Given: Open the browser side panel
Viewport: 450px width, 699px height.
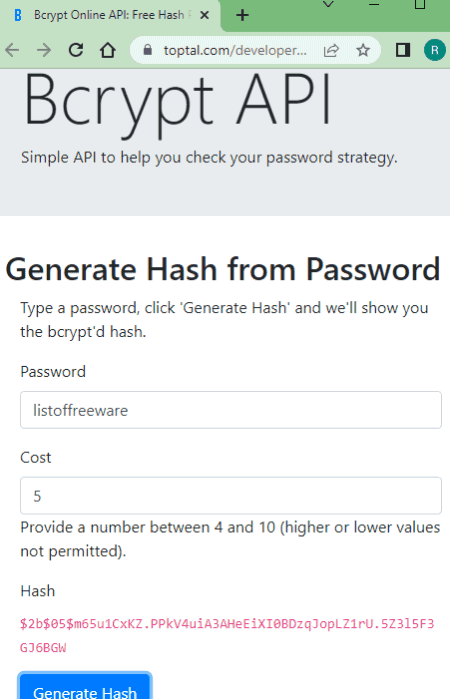Looking at the screenshot, I should [403, 50].
